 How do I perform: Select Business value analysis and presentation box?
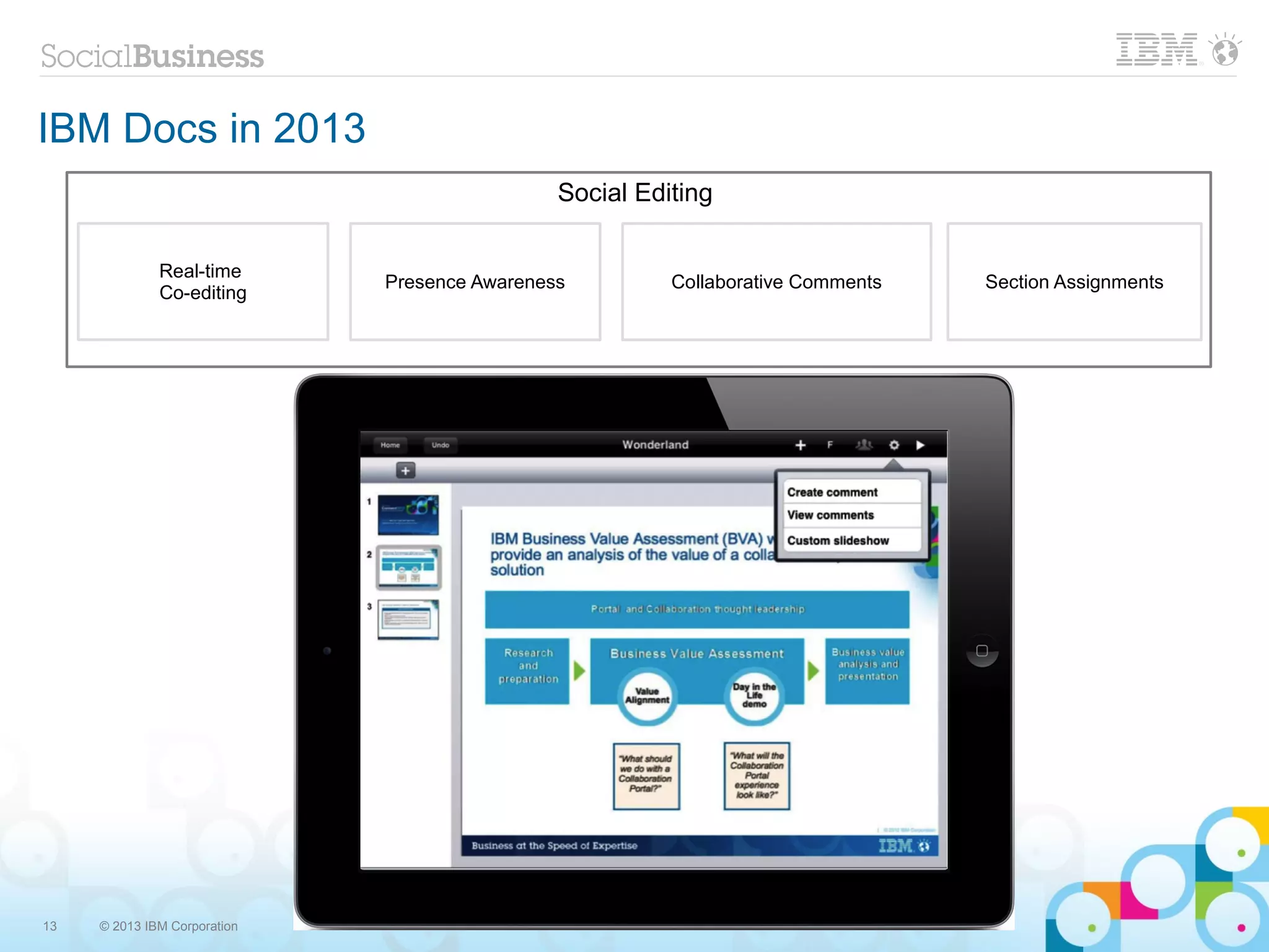click(867, 671)
